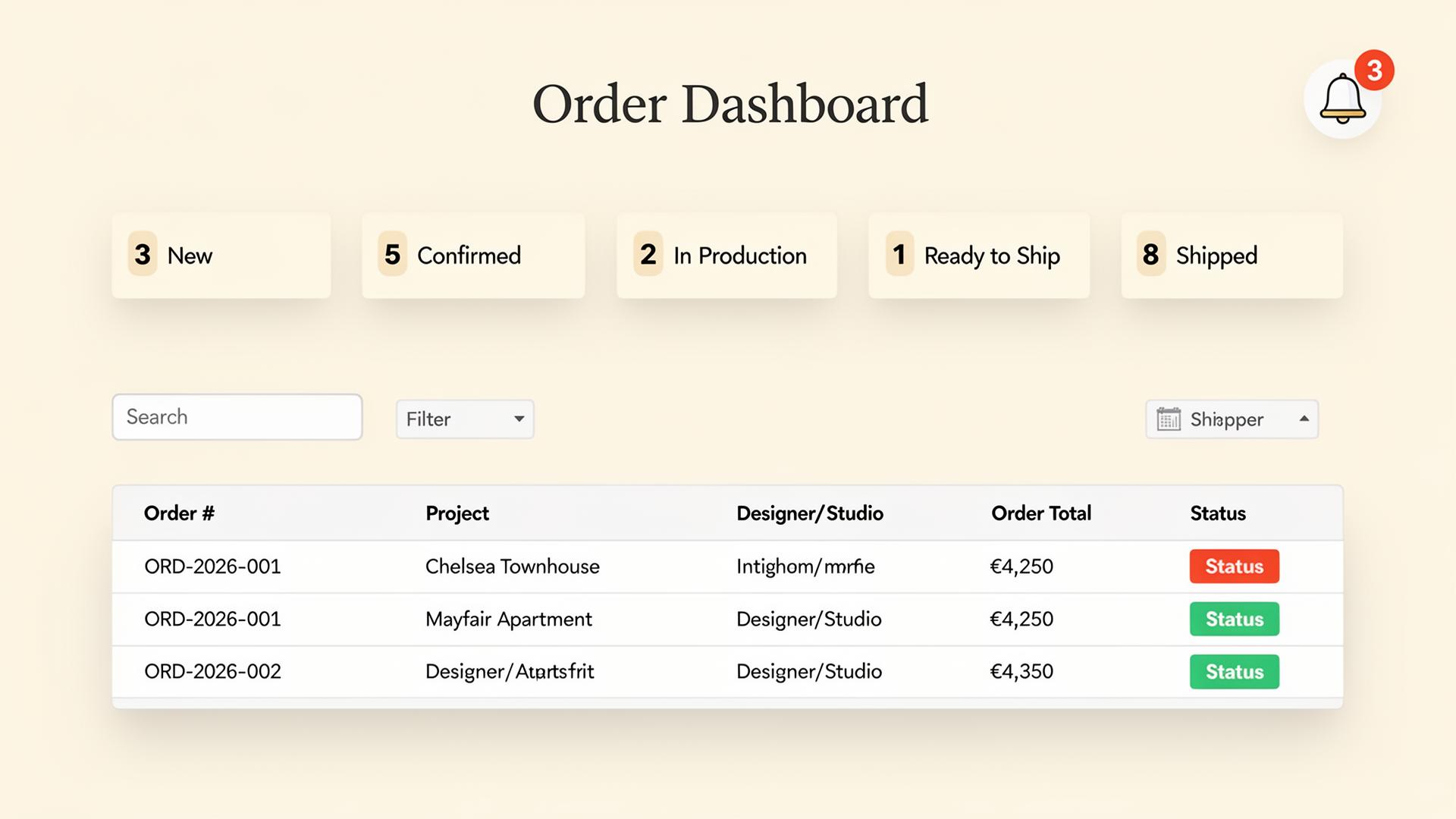Focus the Search input field
The height and width of the screenshot is (819, 1456).
[237, 417]
